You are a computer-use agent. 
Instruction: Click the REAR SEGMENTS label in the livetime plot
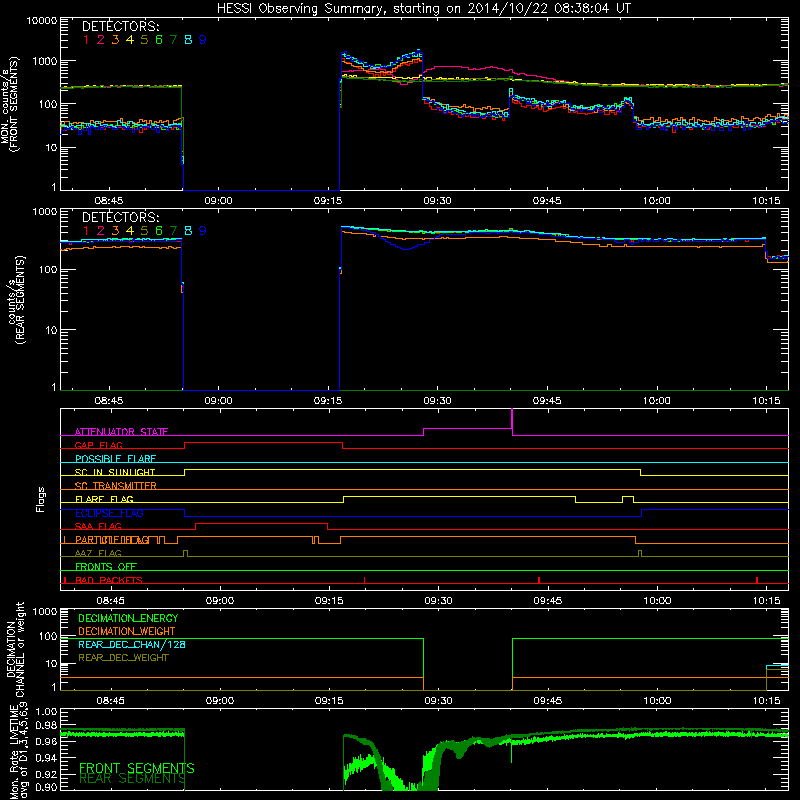click(132, 779)
